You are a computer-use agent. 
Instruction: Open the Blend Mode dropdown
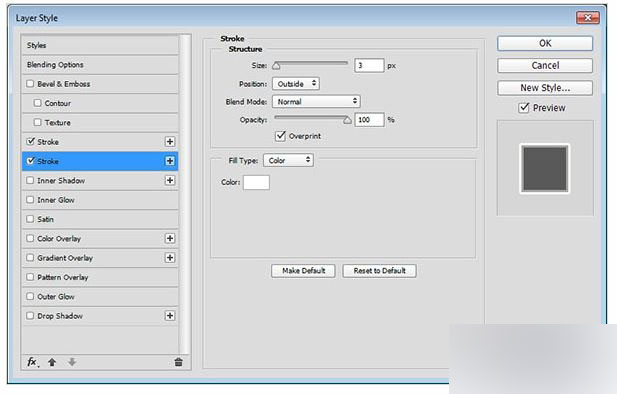316,102
